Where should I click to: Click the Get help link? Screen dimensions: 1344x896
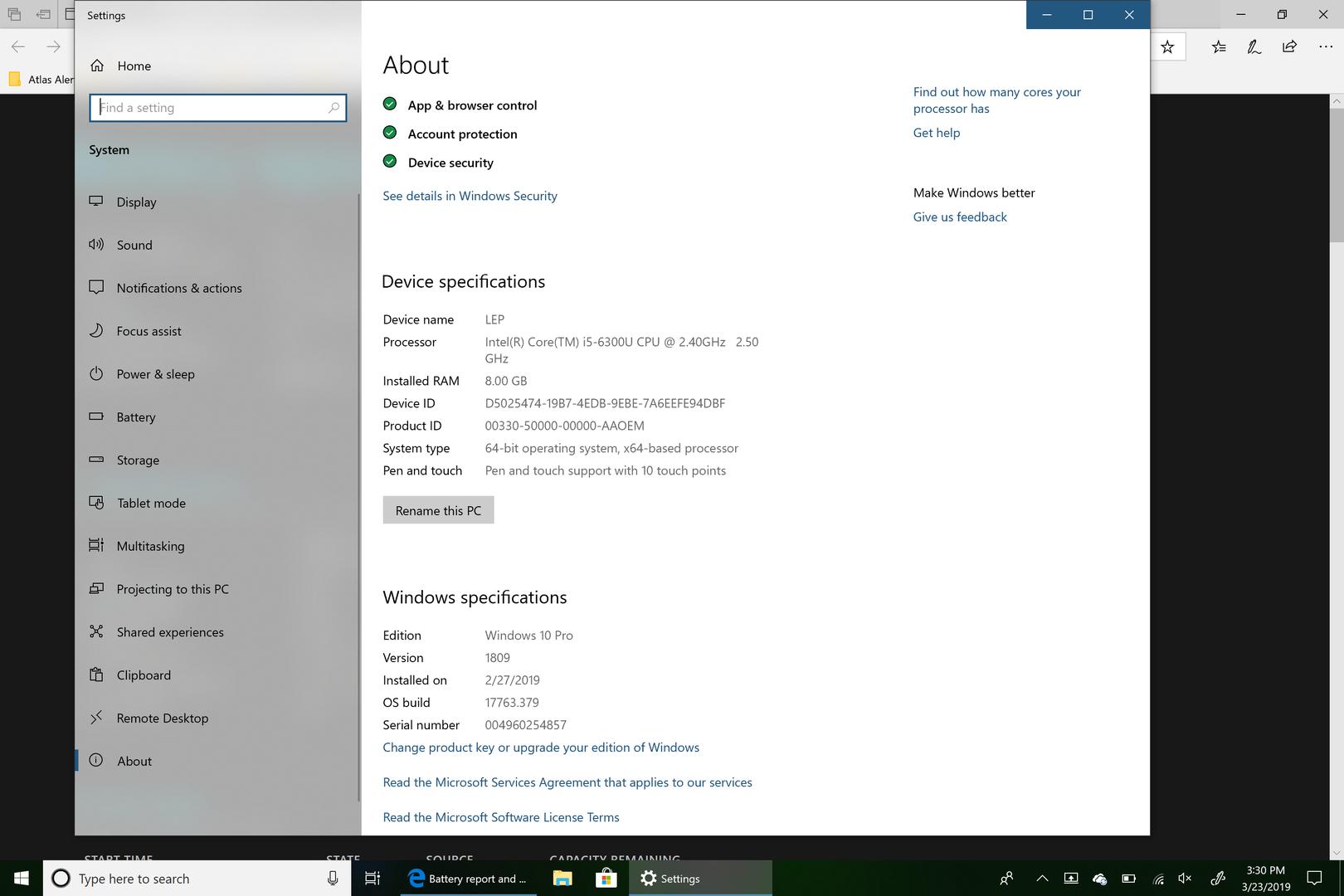937,133
